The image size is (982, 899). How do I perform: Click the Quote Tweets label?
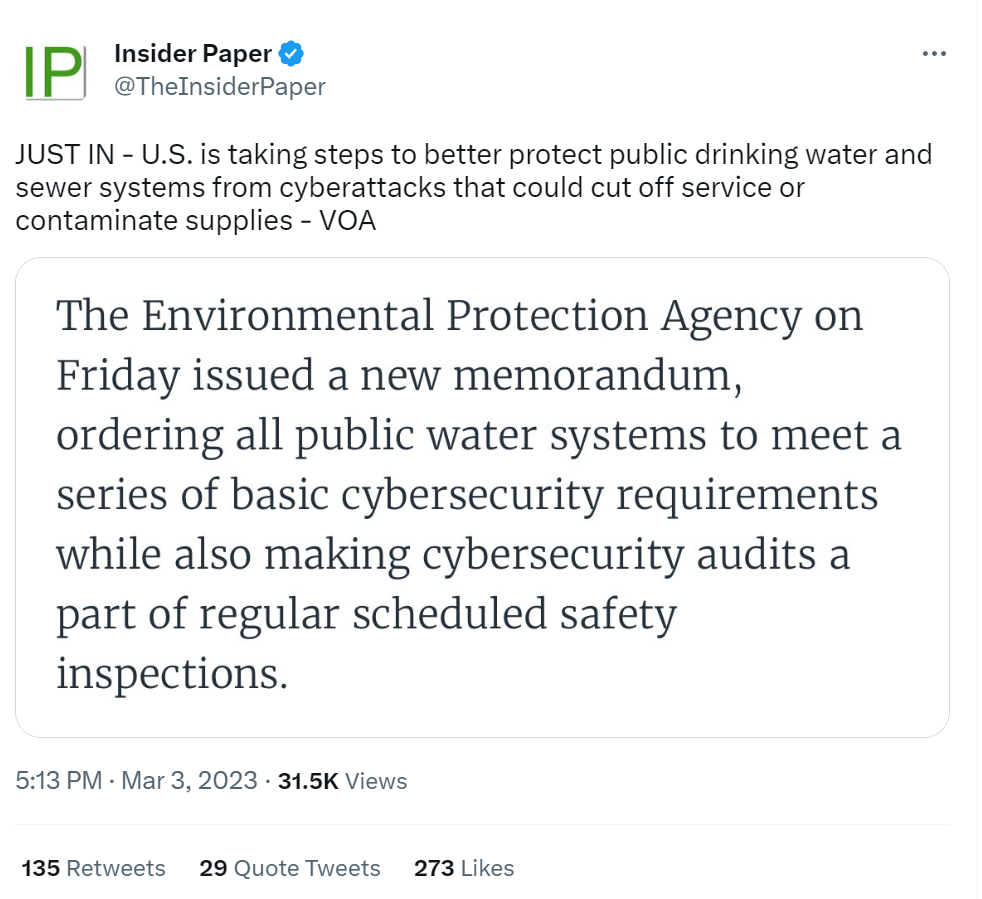307,868
